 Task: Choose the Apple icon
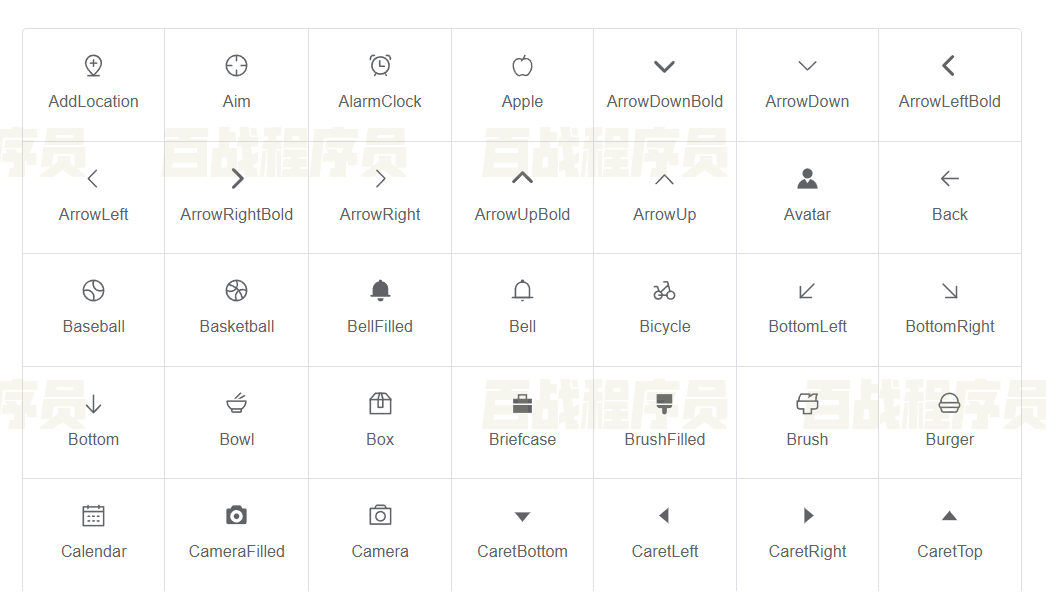[x=522, y=66]
